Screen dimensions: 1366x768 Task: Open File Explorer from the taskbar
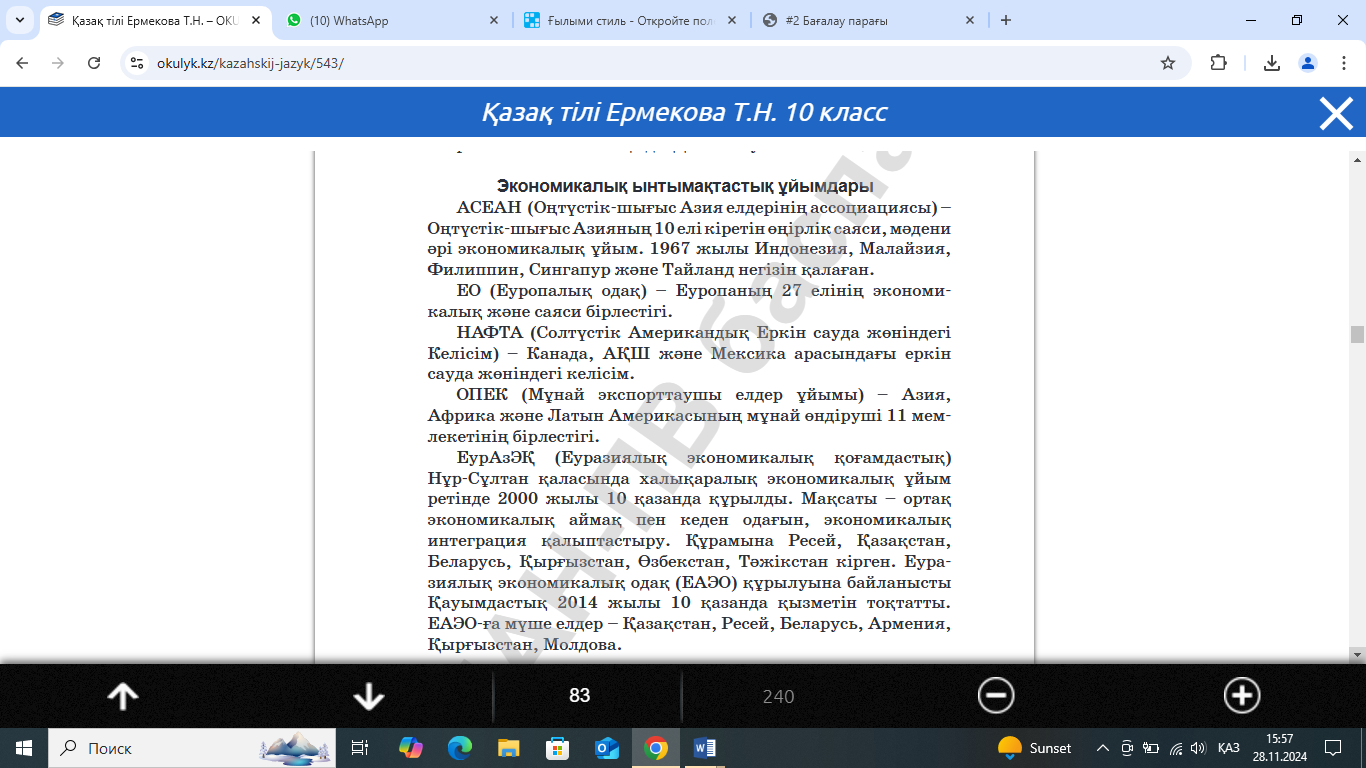tap(509, 748)
